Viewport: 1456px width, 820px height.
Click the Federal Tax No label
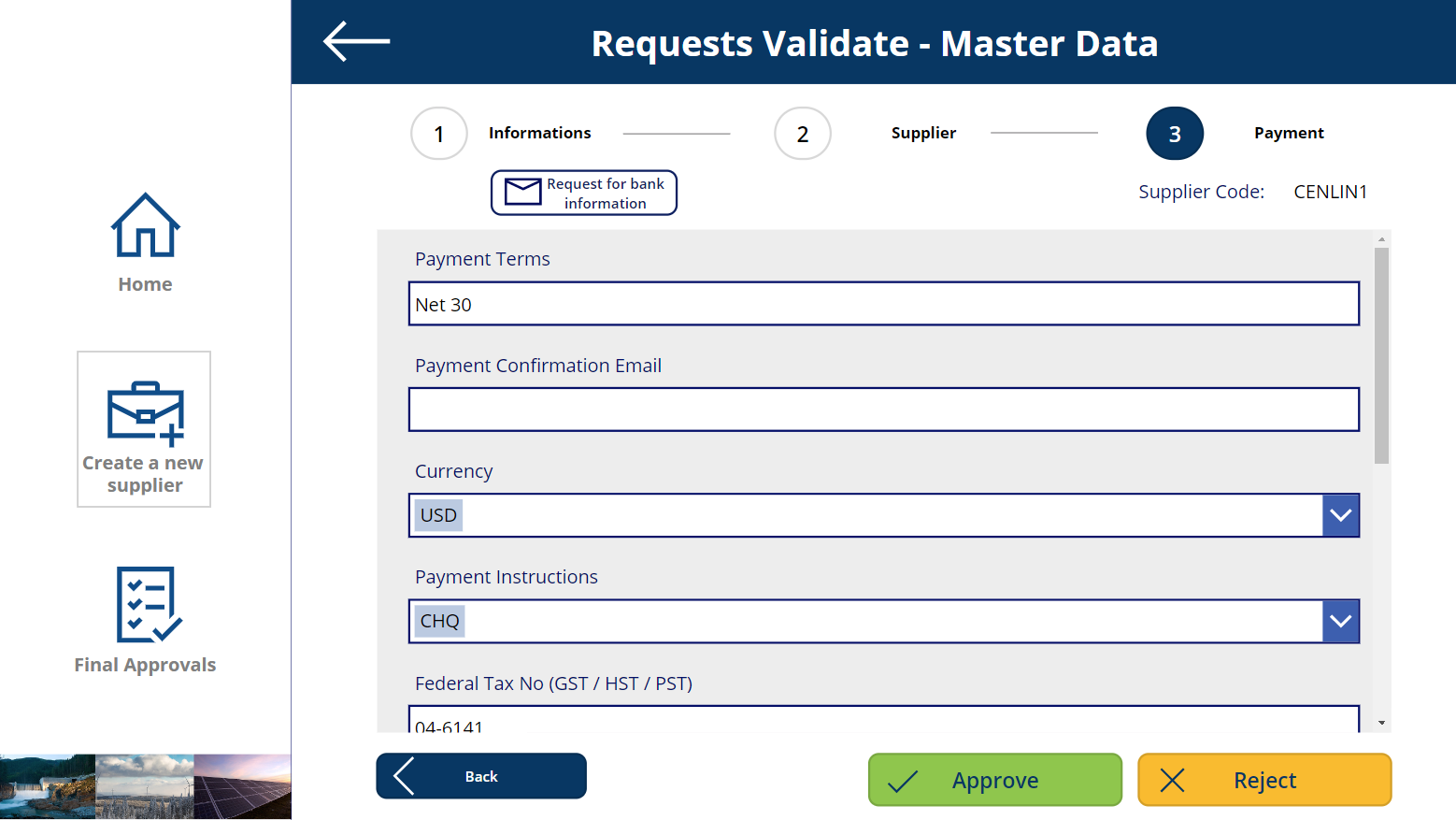pos(553,683)
